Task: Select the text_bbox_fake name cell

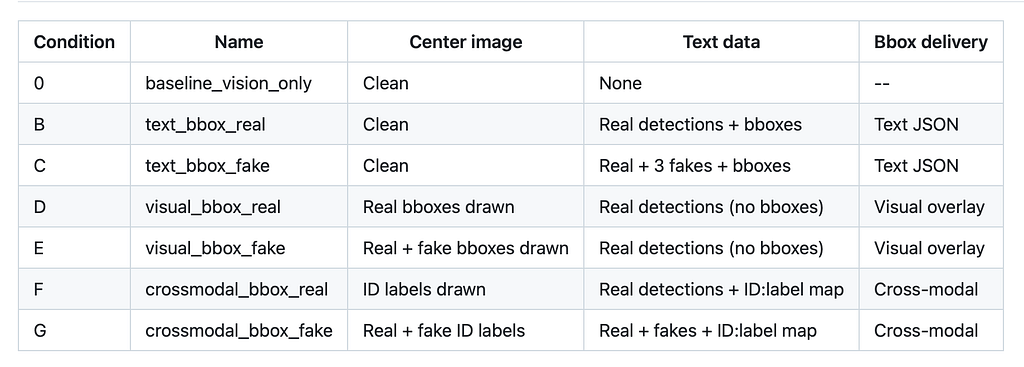Action: click(x=239, y=166)
